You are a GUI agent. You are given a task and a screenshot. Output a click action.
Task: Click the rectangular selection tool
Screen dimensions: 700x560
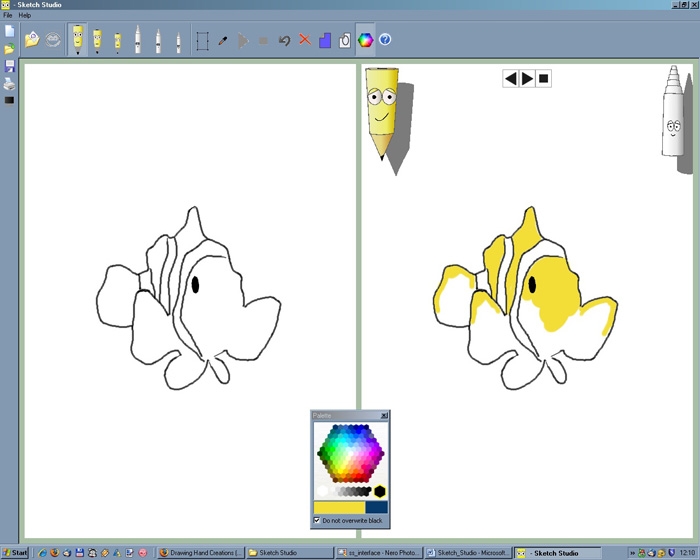click(x=202, y=40)
